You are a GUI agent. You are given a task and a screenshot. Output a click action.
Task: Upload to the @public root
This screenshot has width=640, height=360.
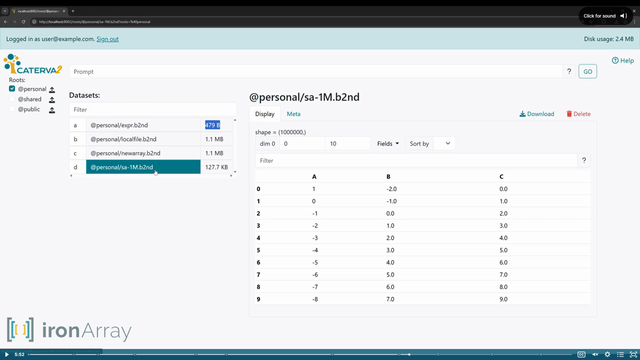point(52,110)
